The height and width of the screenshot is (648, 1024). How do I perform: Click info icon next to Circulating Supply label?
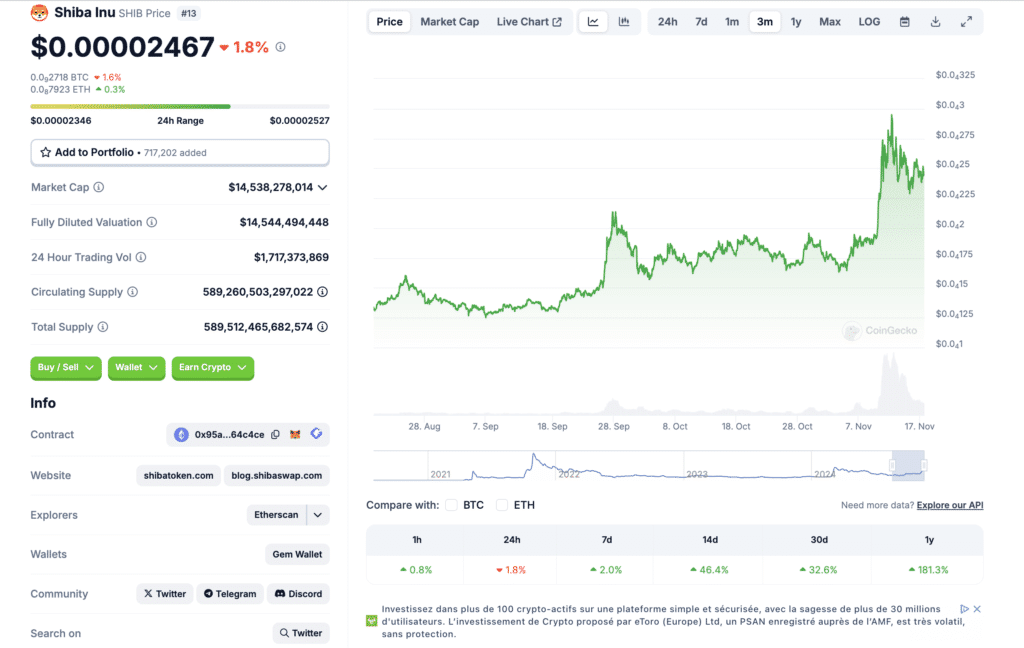pos(133,292)
